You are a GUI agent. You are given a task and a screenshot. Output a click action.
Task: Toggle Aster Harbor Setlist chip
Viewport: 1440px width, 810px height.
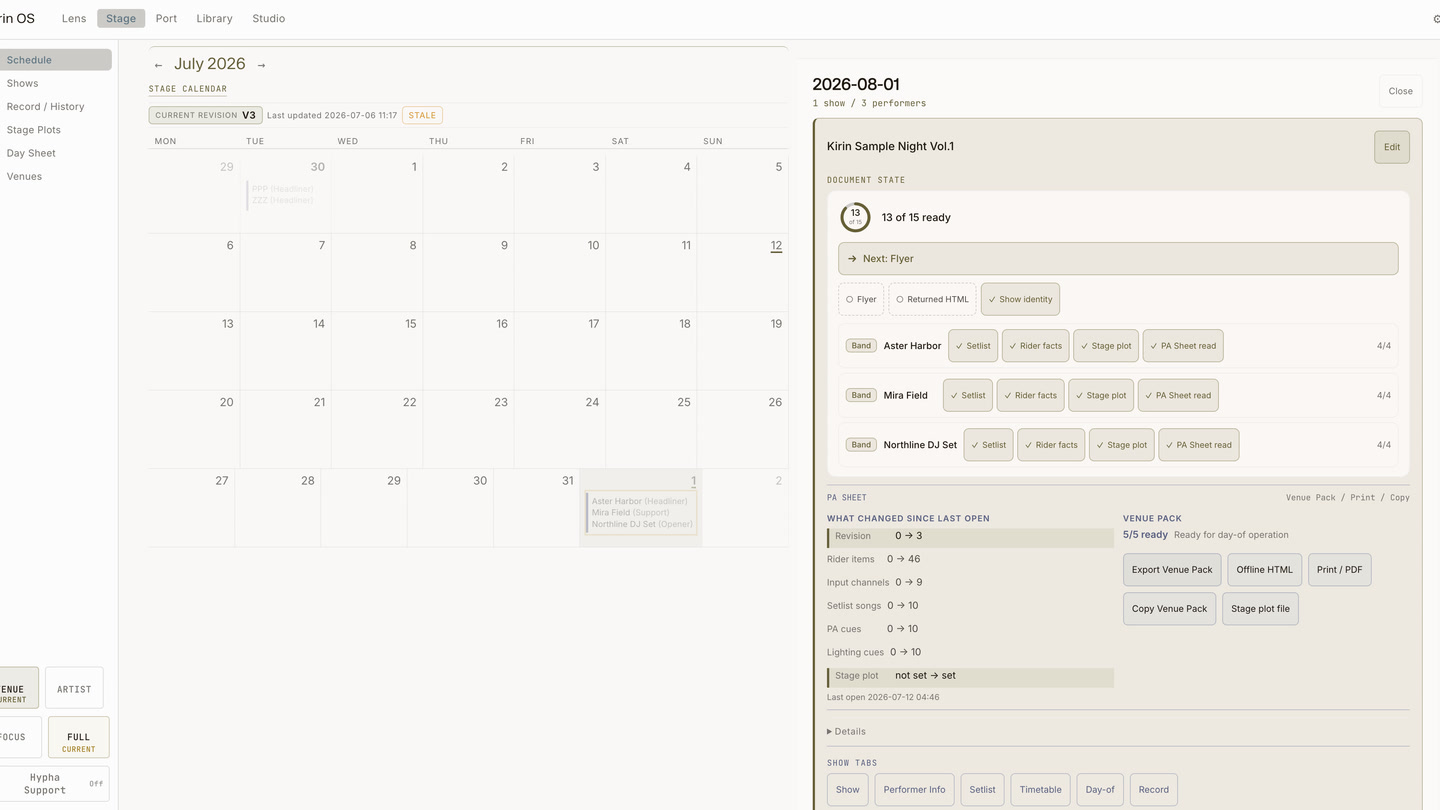click(973, 346)
